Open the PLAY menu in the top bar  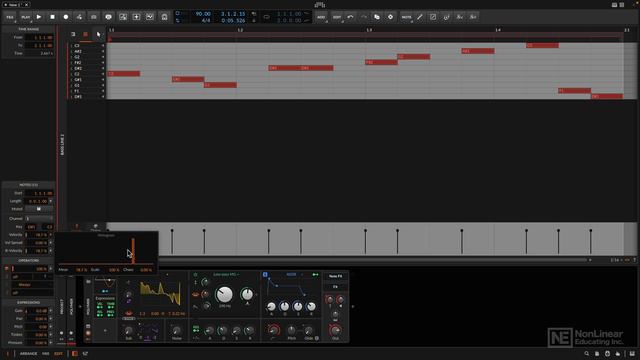point(25,17)
